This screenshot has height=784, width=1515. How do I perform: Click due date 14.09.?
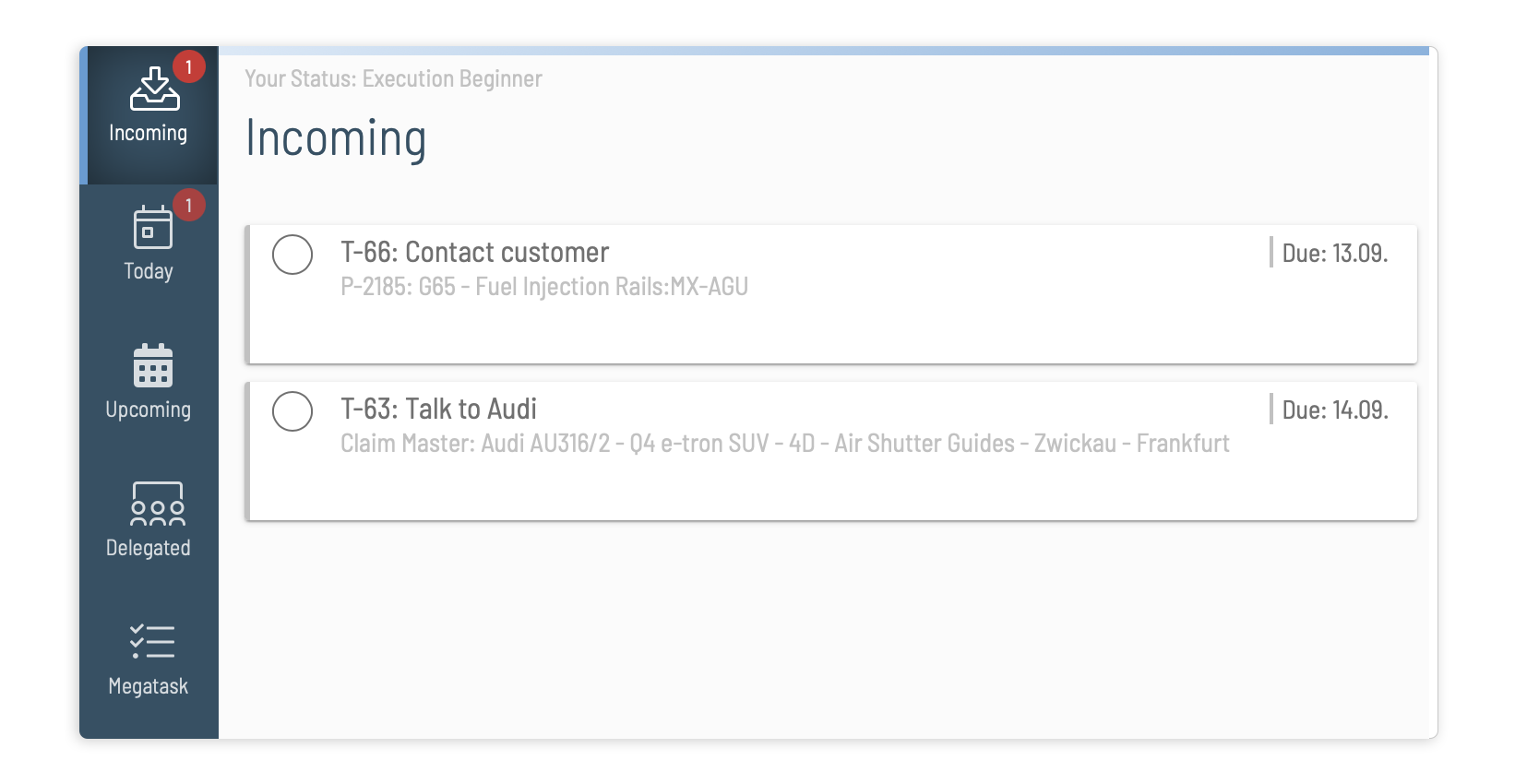(x=1335, y=410)
